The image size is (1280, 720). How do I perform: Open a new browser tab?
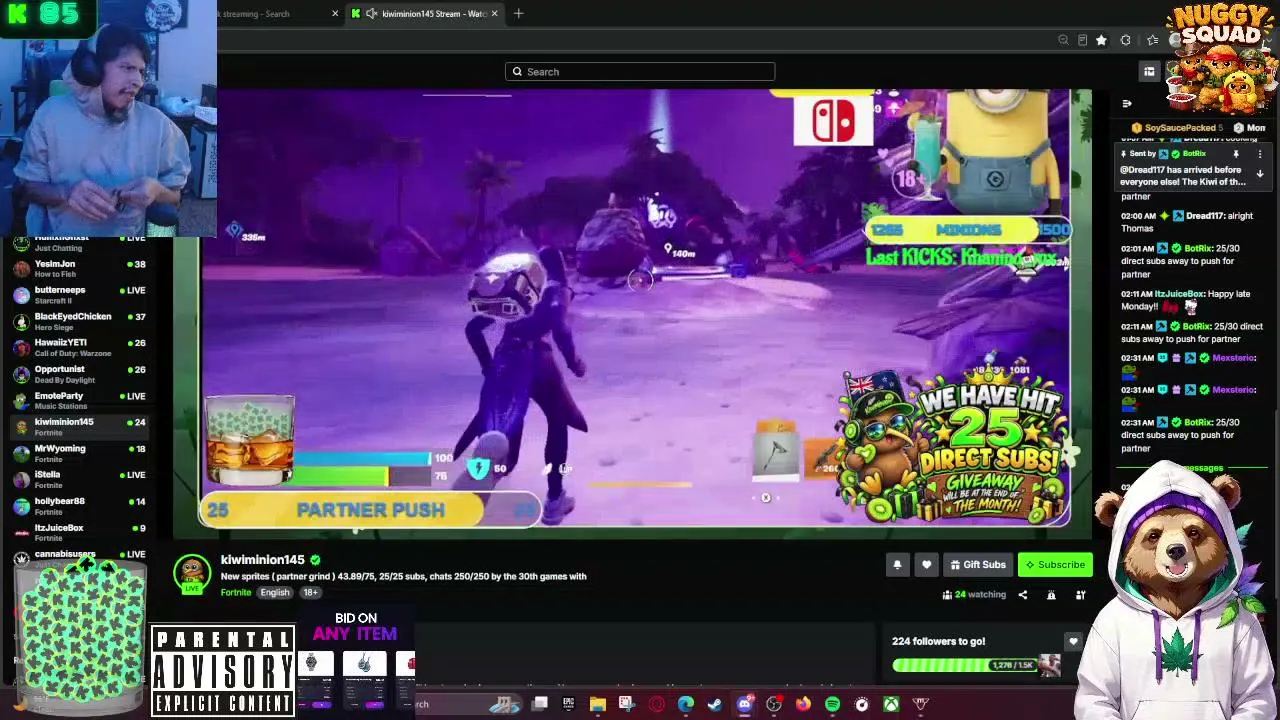point(520,13)
